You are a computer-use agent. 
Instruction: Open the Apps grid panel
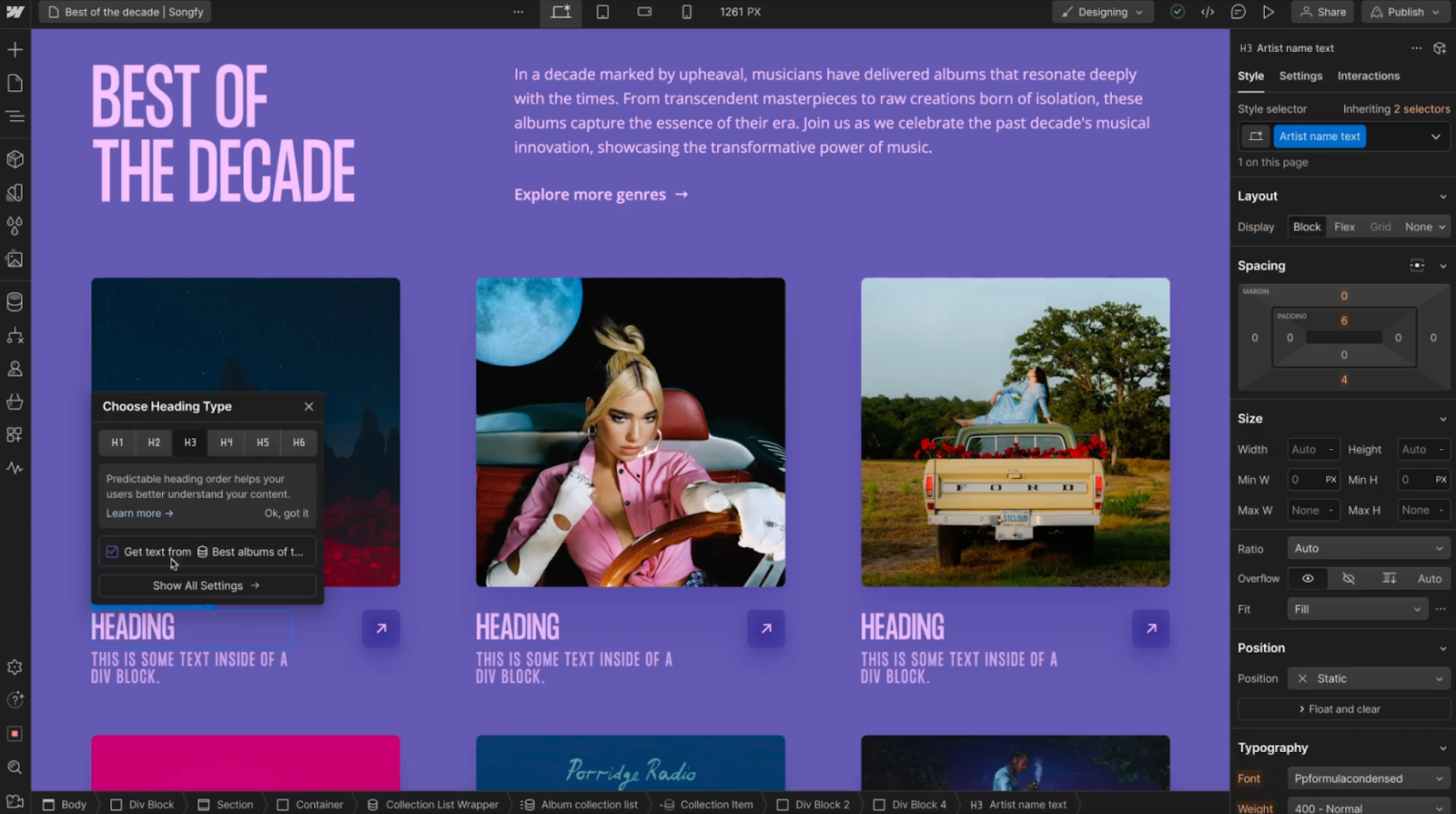pos(15,434)
